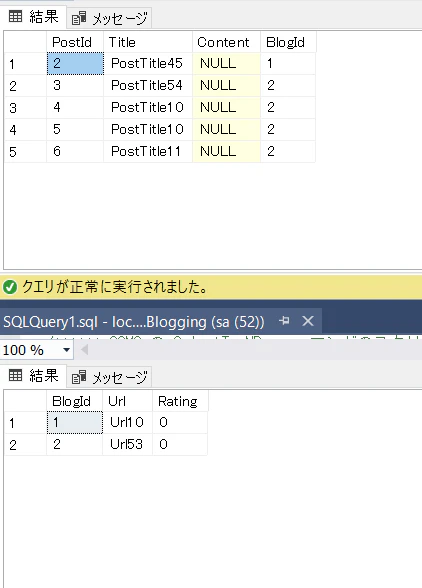This screenshot has height=588, width=422.
Task: Switch to upper メッセージ tab
Action: (x=110, y=18)
